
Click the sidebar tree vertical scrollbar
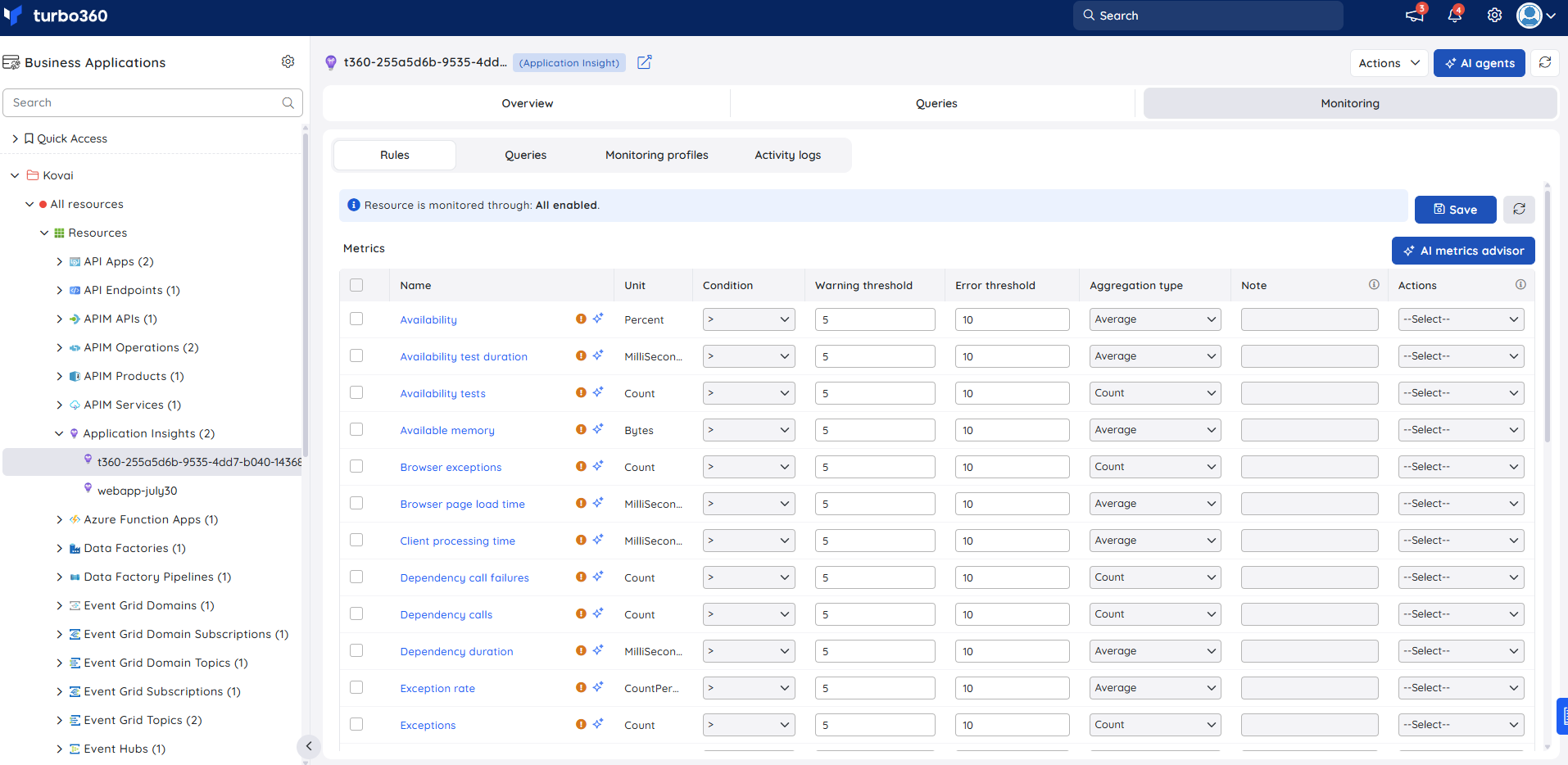click(305, 295)
